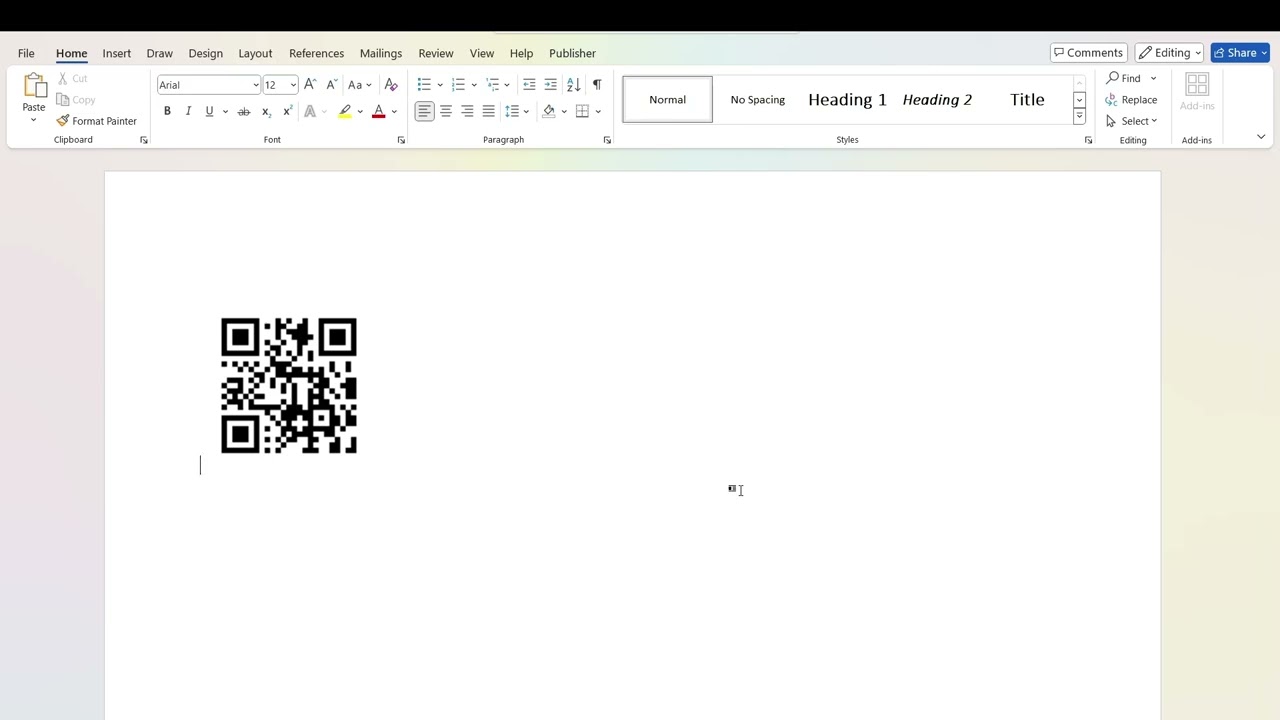Toggle align left
The height and width of the screenshot is (720, 1280).
click(425, 111)
